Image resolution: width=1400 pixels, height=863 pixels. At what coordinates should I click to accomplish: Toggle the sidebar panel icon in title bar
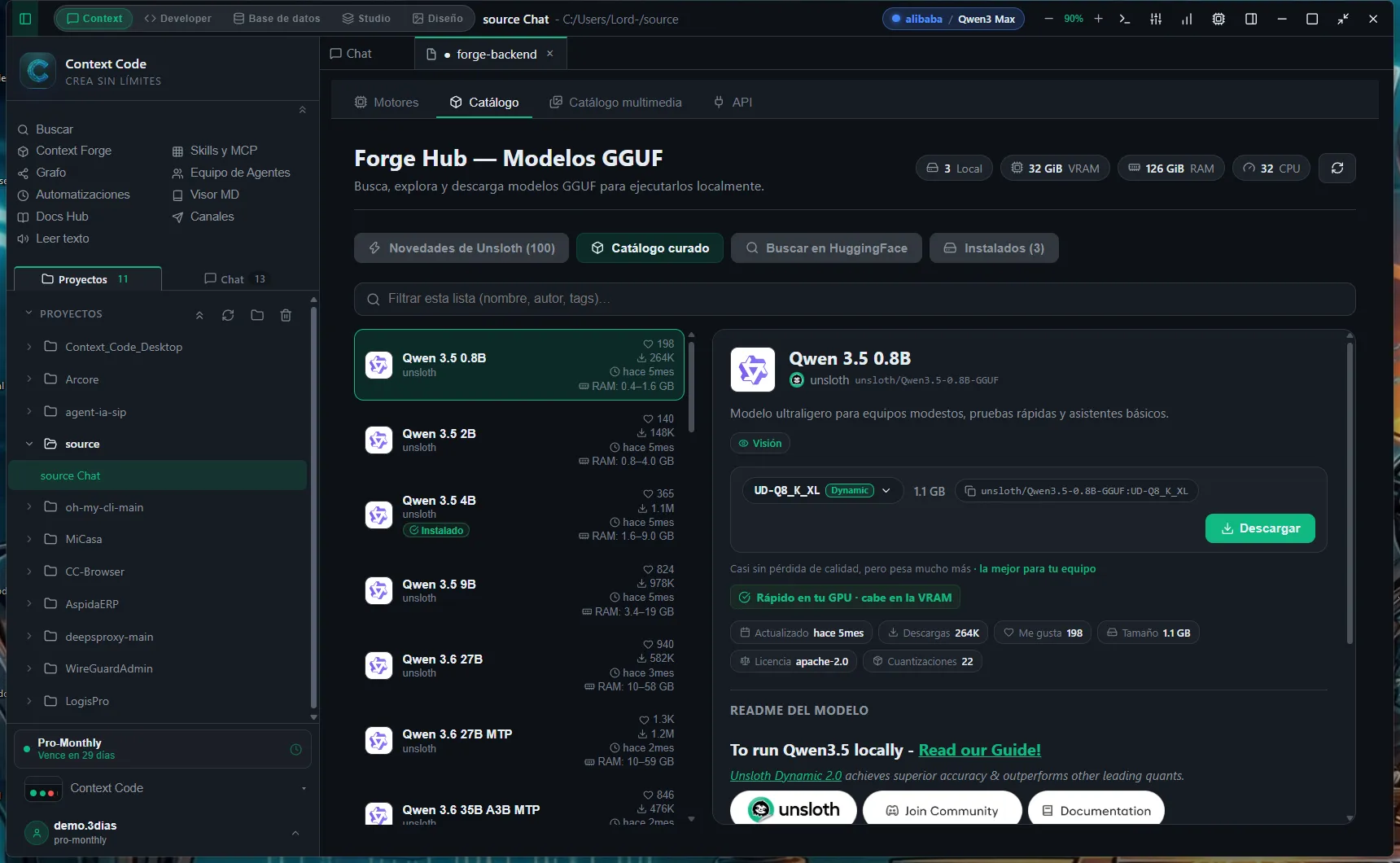[x=25, y=19]
